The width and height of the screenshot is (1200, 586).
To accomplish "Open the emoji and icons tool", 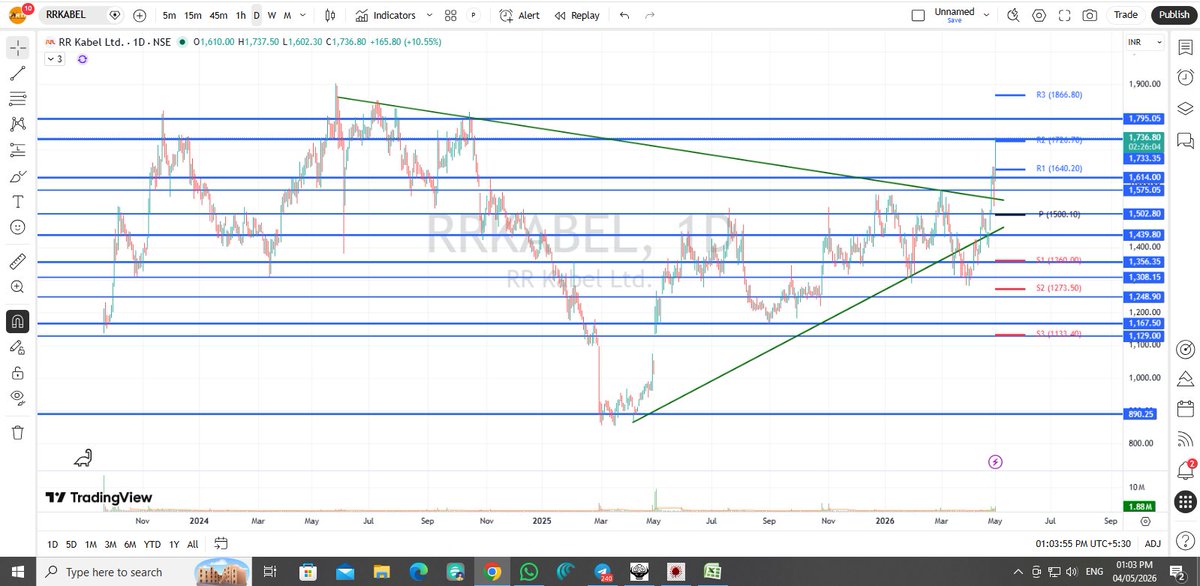I will [x=17, y=227].
